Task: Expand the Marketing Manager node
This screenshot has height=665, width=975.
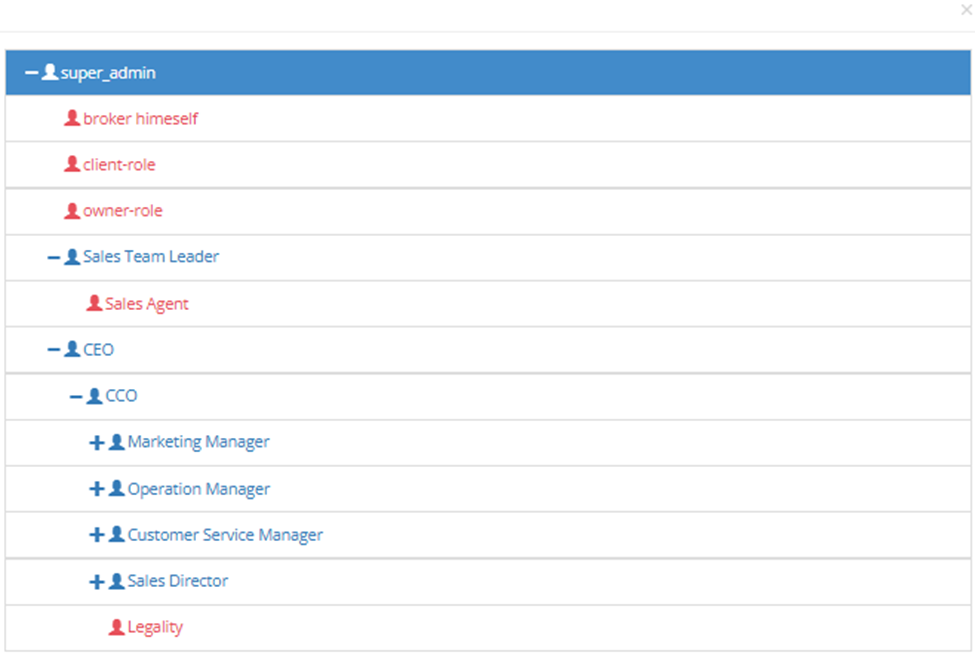Action: click(x=96, y=442)
